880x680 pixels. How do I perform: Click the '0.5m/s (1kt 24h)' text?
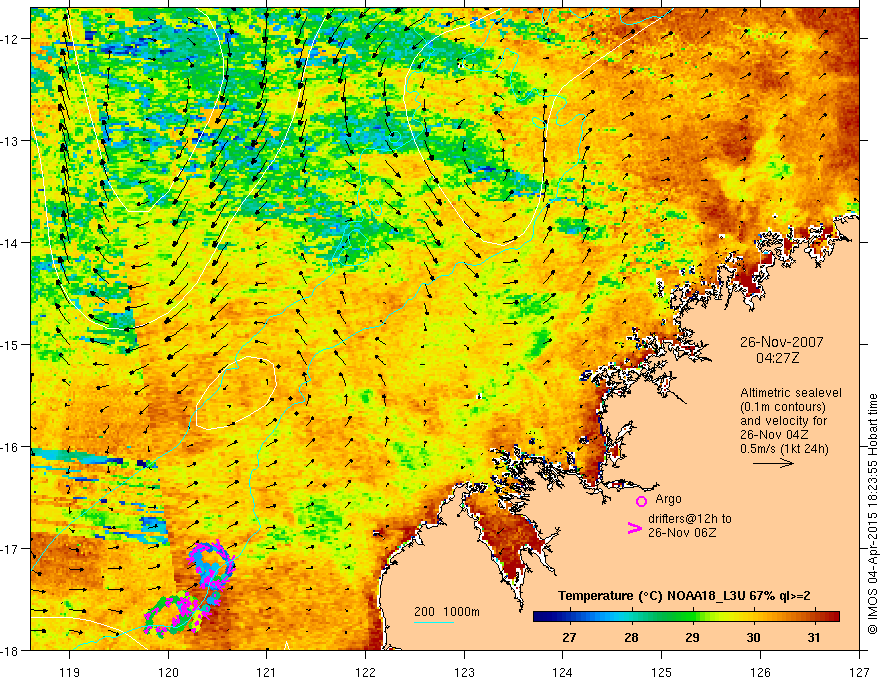784,448
